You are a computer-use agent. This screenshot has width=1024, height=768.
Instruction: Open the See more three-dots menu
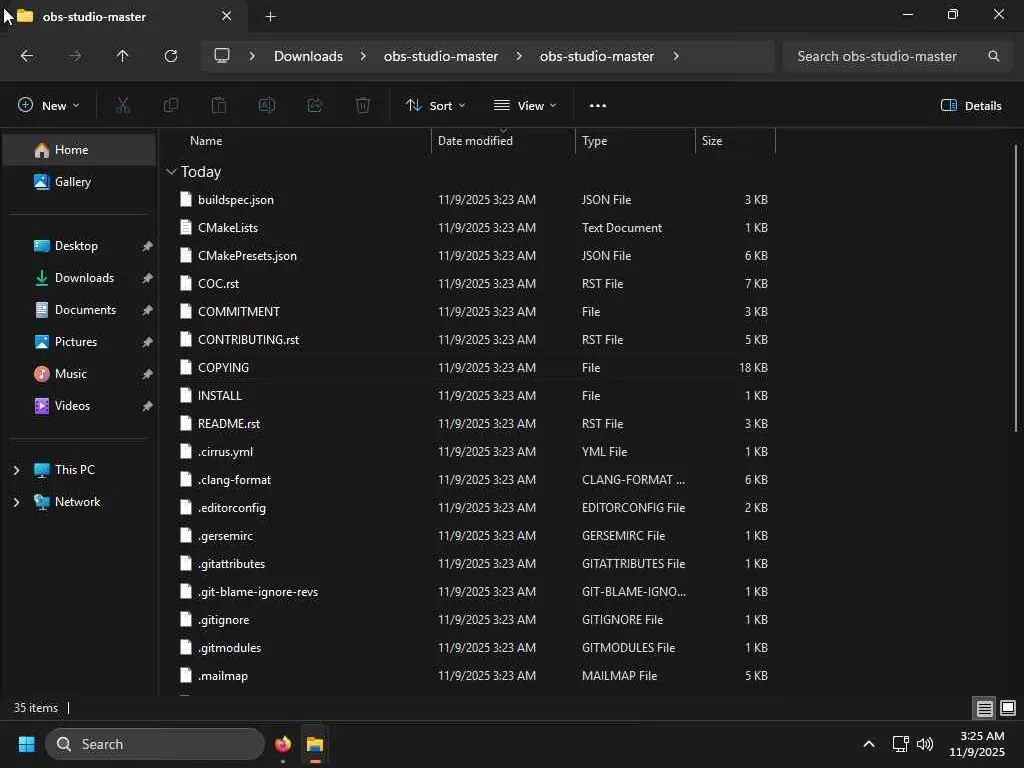coord(598,106)
